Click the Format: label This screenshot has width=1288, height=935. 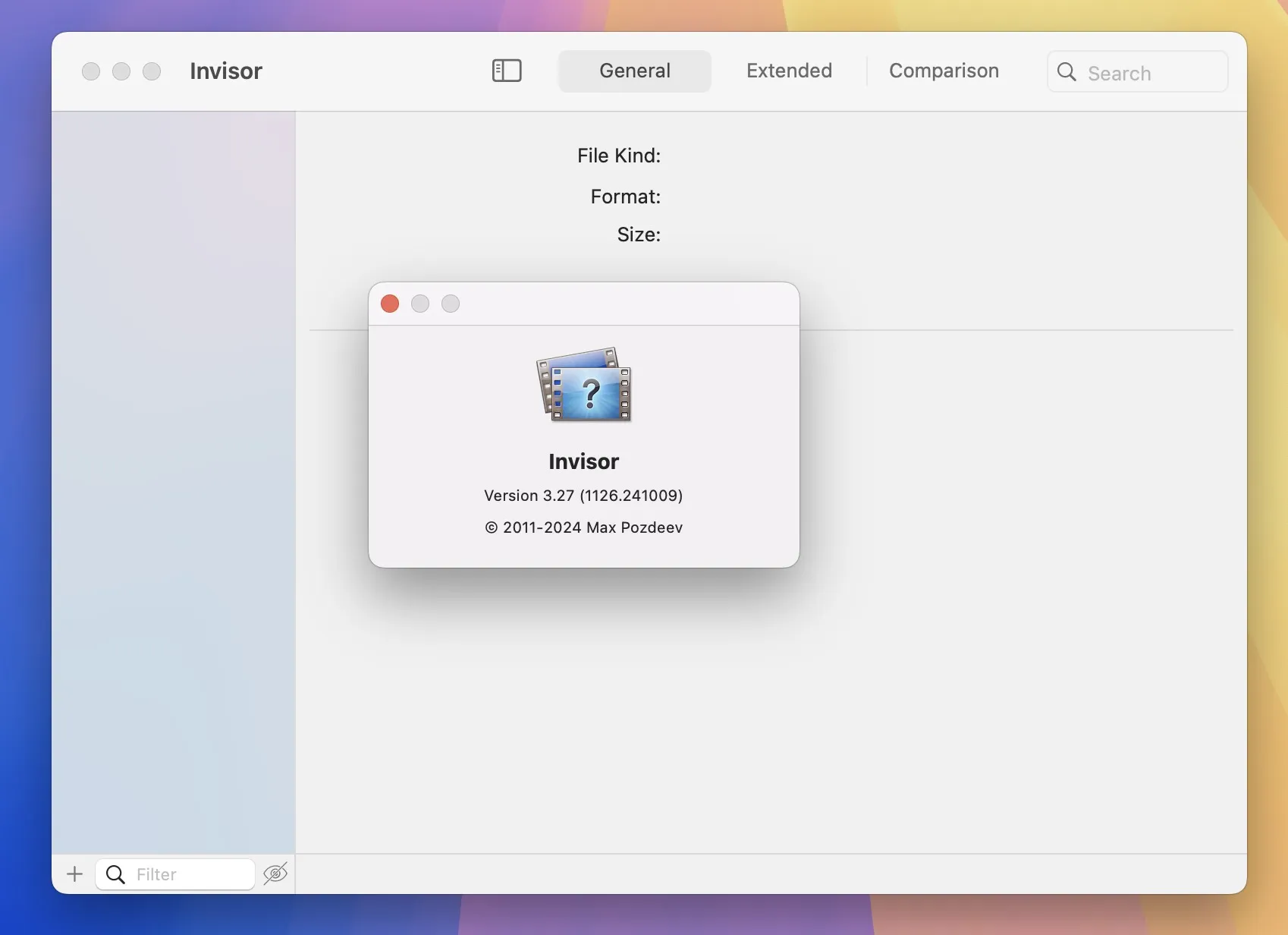(626, 197)
